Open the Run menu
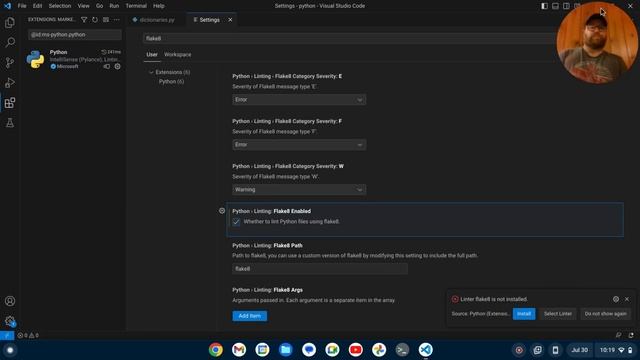Viewport: 640px width, 360px height. (114, 6)
